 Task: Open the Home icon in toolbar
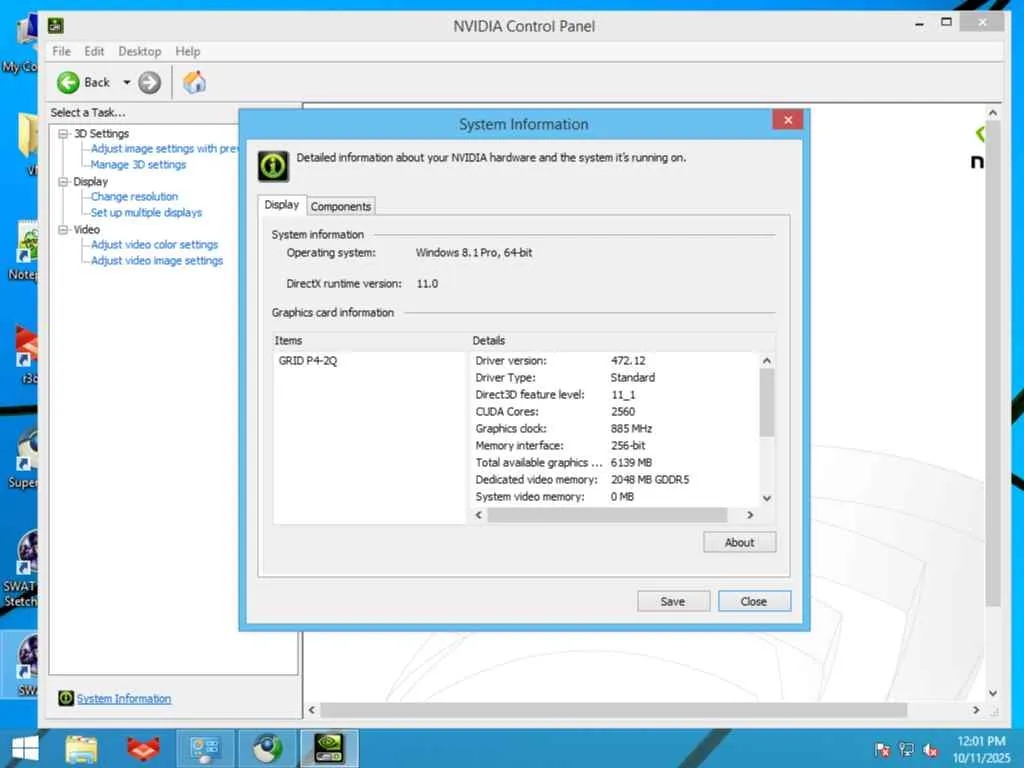pos(194,82)
